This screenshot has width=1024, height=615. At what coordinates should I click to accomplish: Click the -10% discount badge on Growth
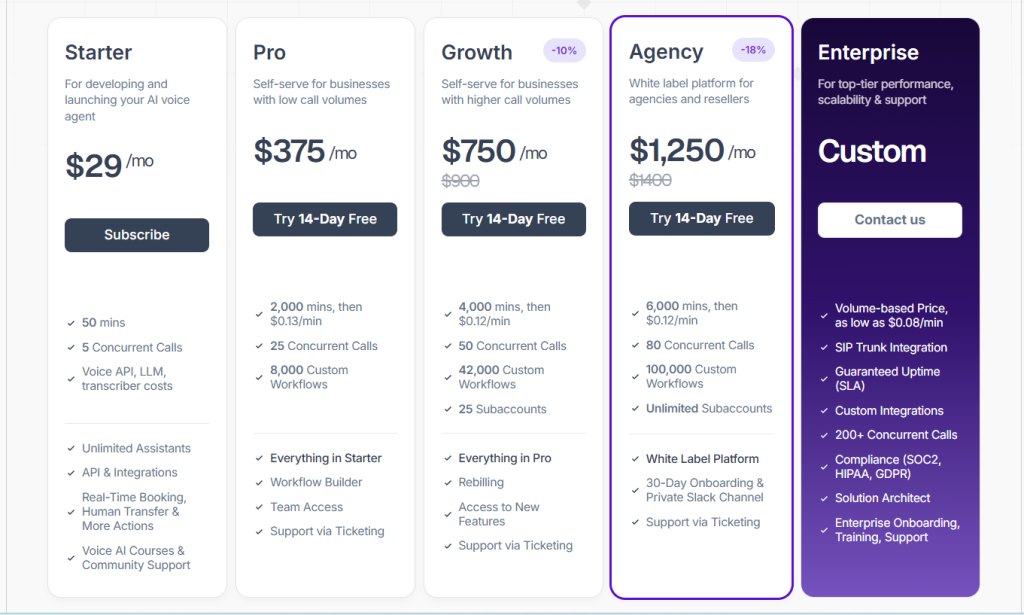[x=565, y=51]
